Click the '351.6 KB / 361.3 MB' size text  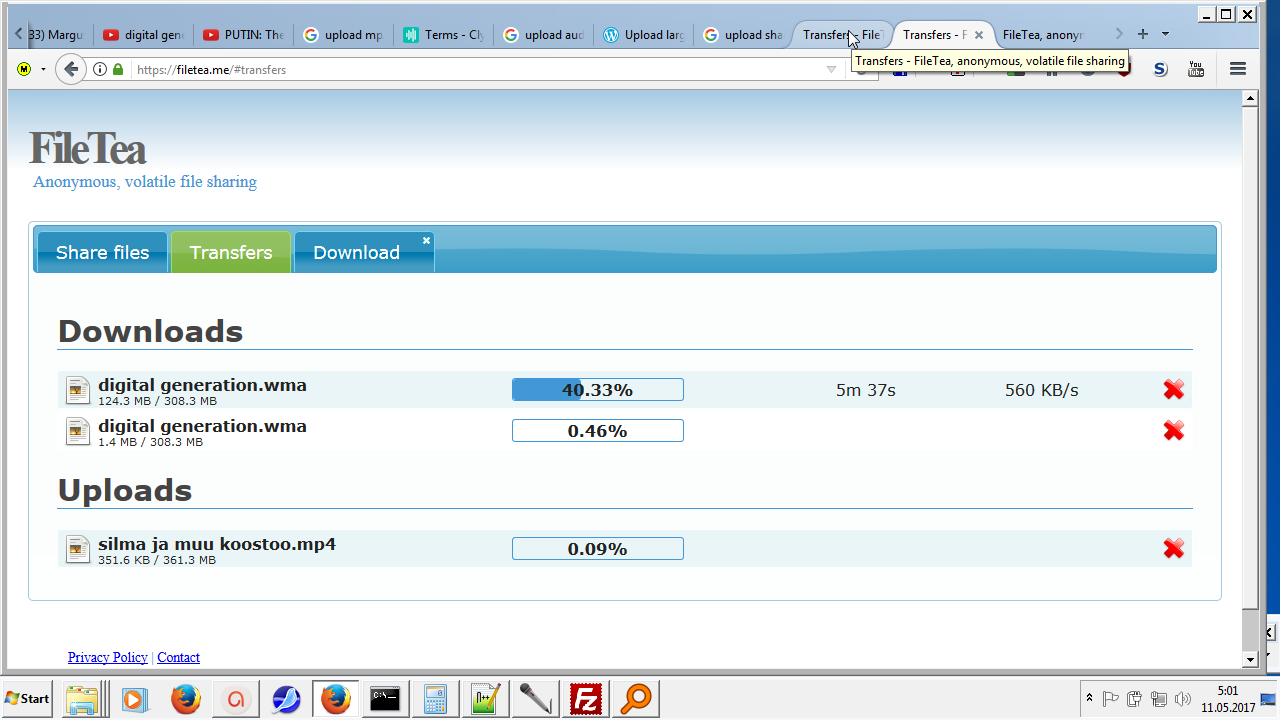[157, 560]
